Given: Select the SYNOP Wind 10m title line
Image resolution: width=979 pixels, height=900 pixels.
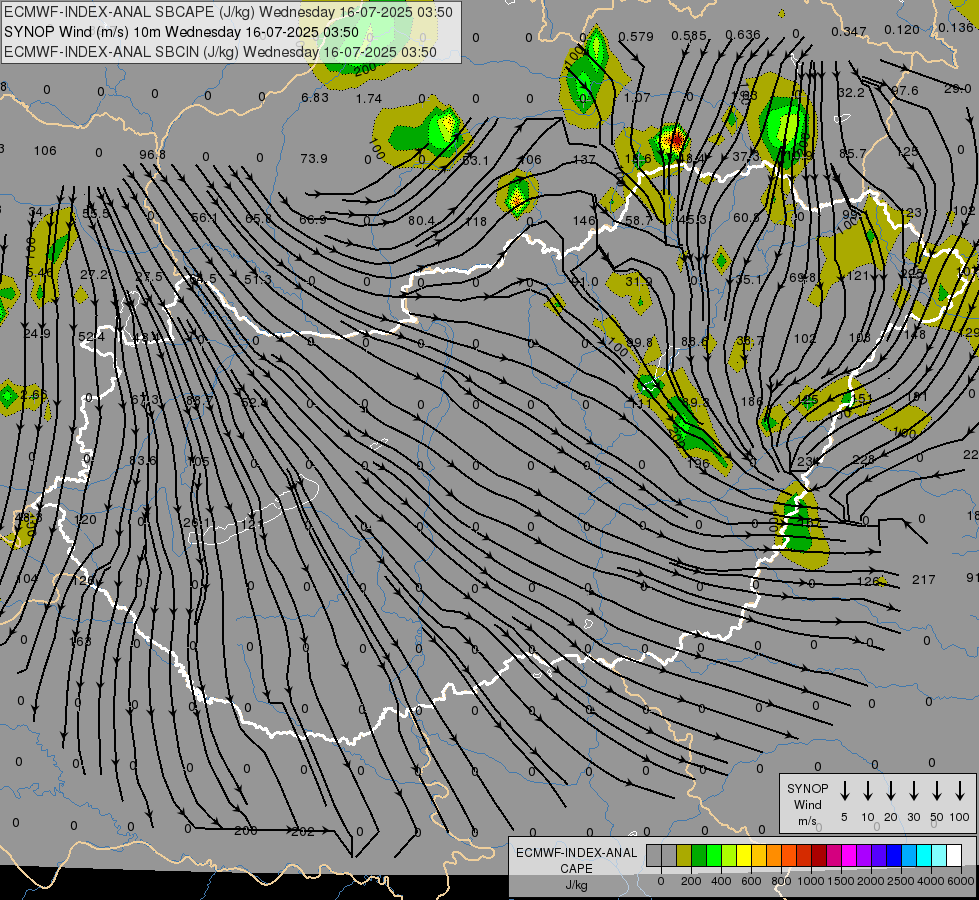Looking at the screenshot, I should [181, 32].
